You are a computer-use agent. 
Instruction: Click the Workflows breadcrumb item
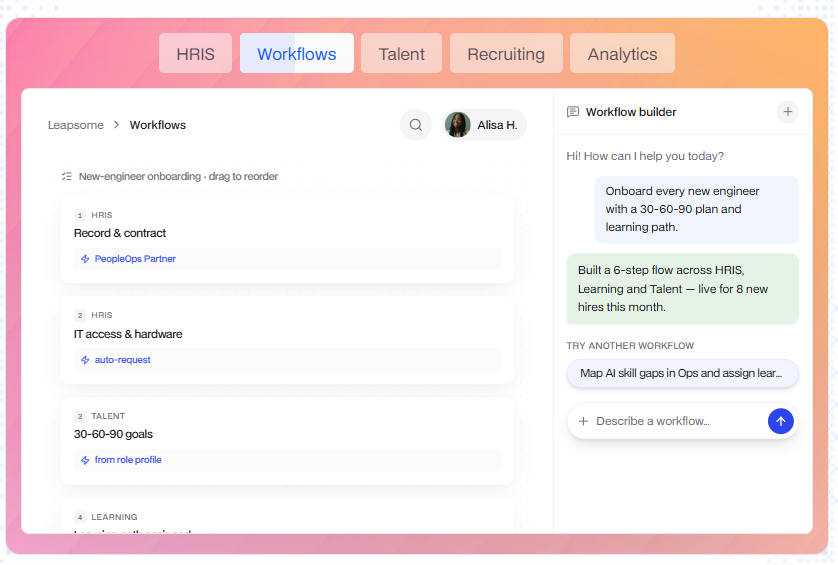(x=158, y=125)
